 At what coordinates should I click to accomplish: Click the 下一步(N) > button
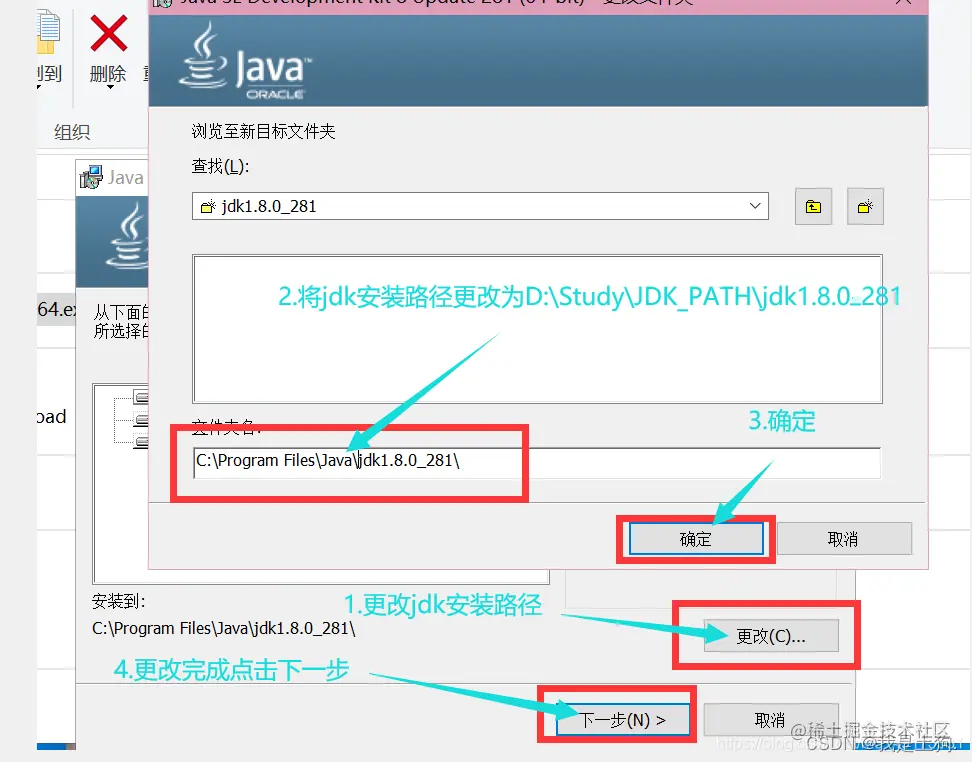point(622,720)
